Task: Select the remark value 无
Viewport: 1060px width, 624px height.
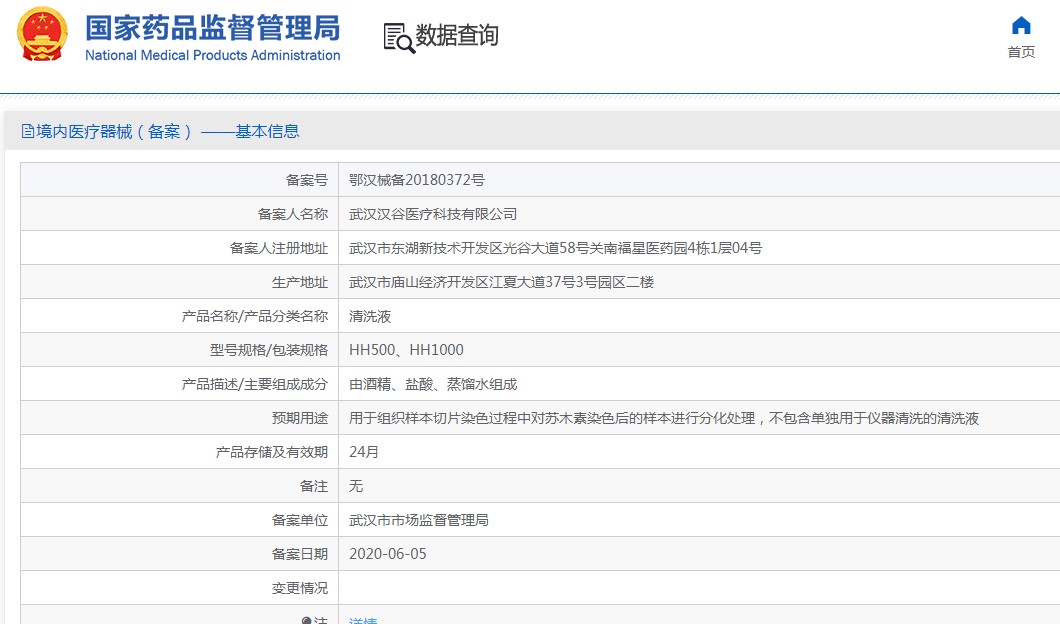Action: [x=356, y=486]
